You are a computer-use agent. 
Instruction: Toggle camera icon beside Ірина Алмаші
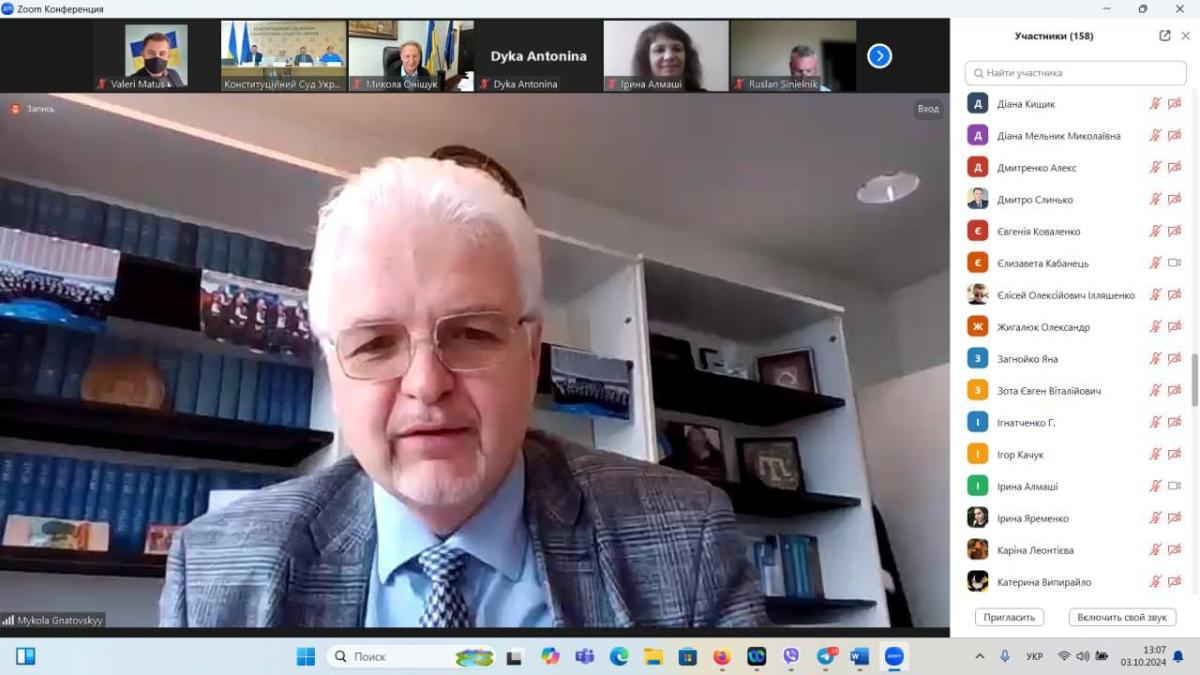(x=1174, y=486)
